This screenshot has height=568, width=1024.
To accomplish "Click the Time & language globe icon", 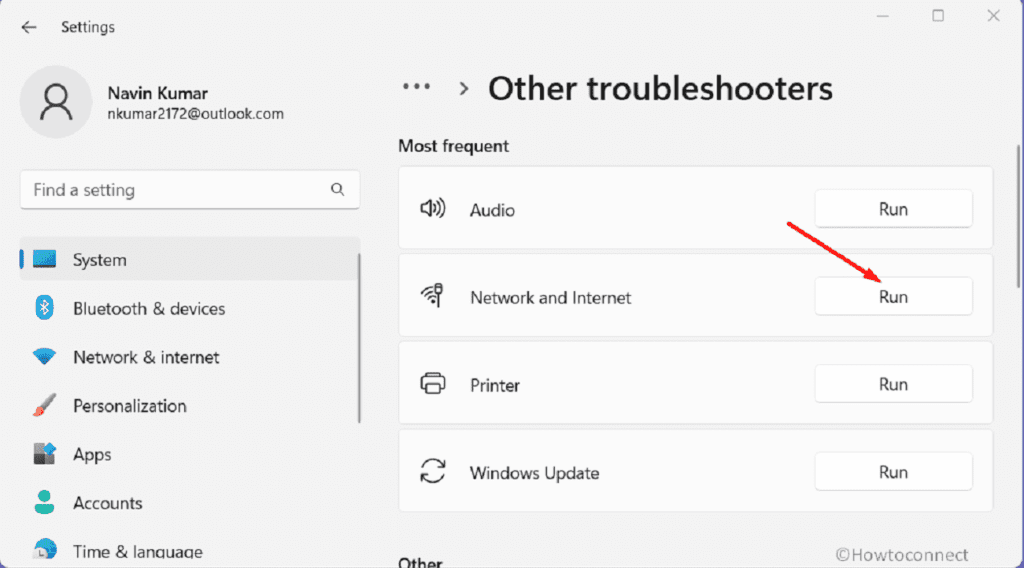I will coord(44,550).
